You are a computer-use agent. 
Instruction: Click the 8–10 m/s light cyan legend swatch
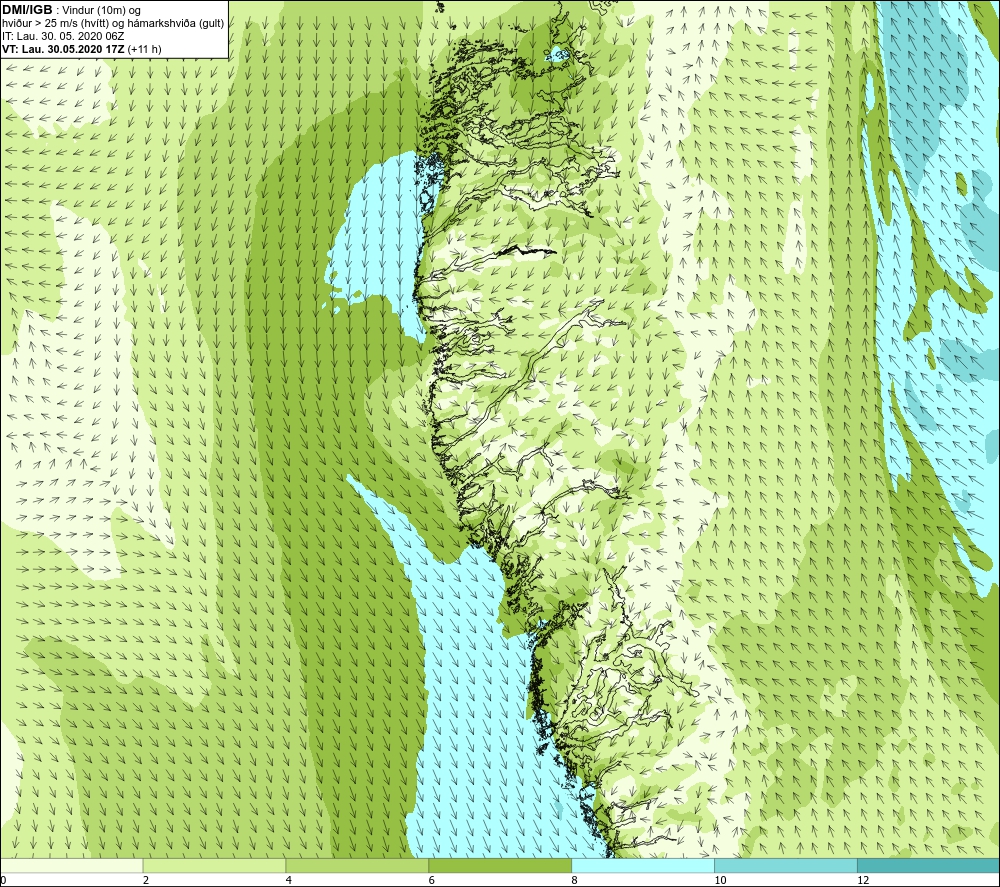pos(643,865)
